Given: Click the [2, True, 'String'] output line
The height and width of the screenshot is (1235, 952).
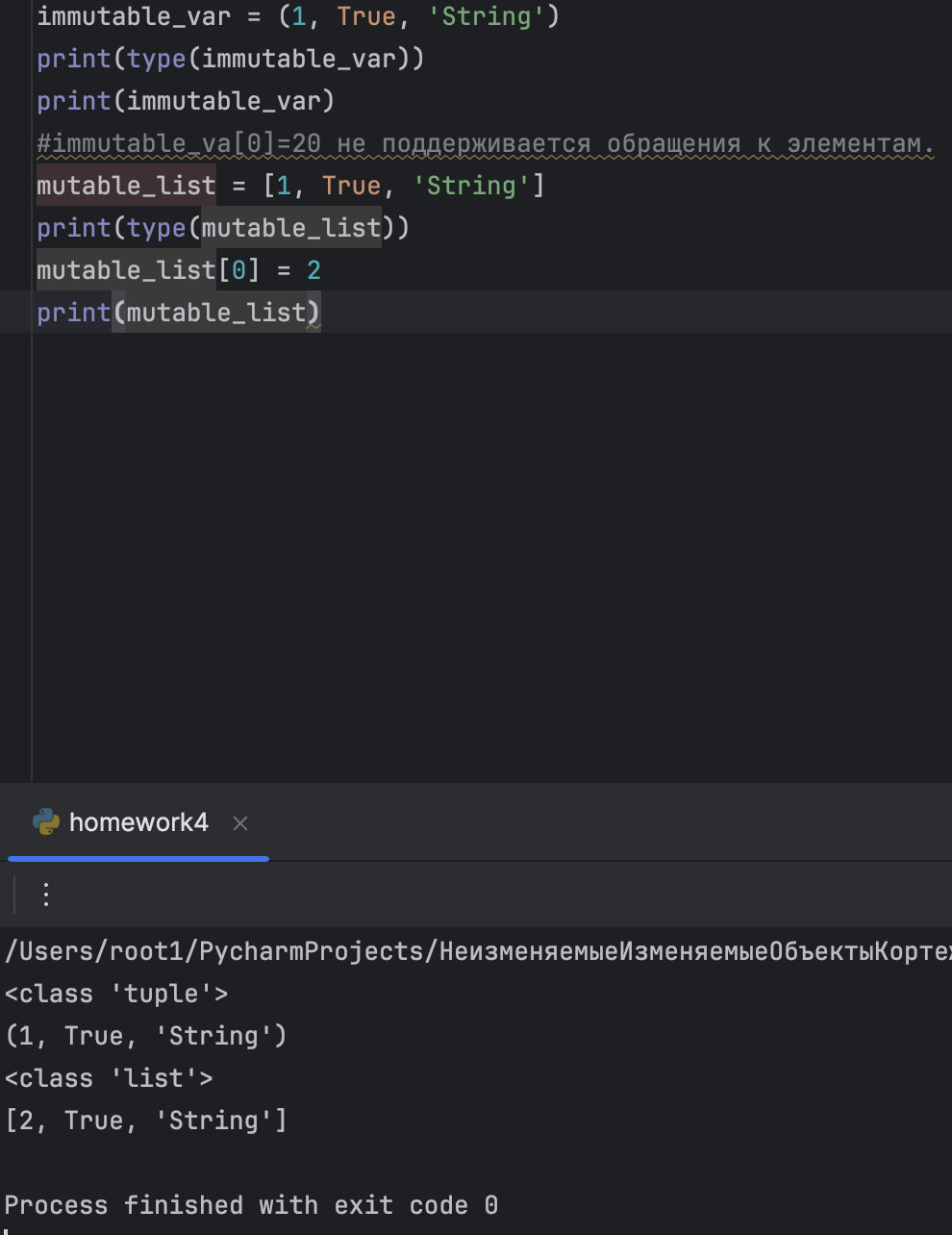Looking at the screenshot, I should (x=146, y=1121).
